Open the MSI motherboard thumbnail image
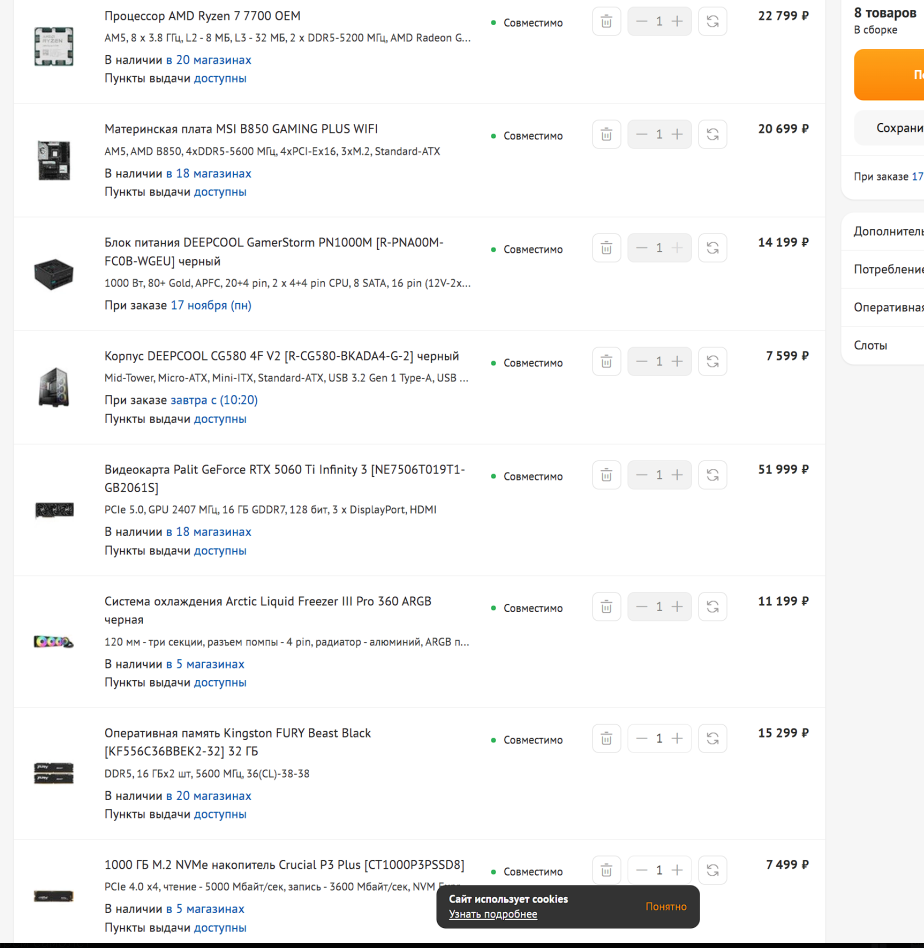This screenshot has width=924, height=948. (x=54, y=160)
